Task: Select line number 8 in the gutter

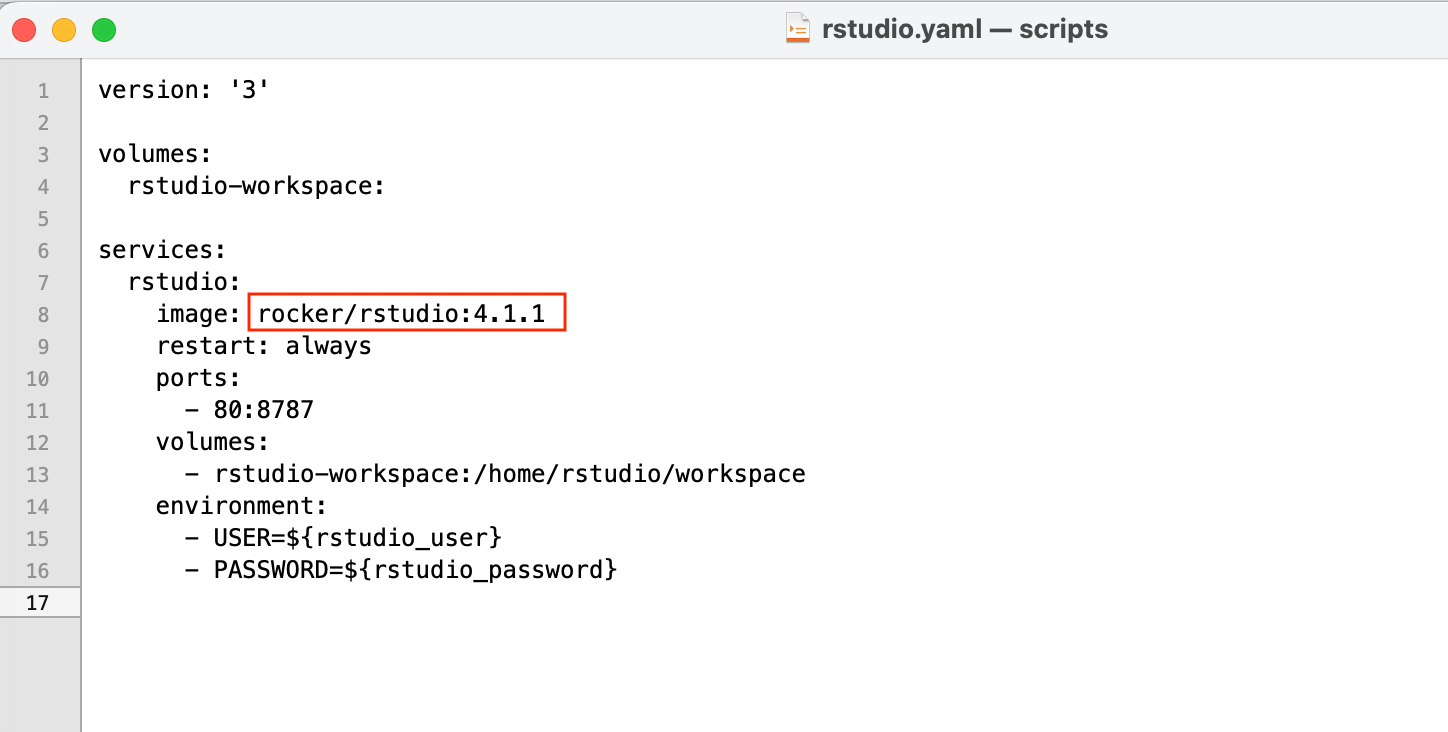Action: [x=43, y=315]
